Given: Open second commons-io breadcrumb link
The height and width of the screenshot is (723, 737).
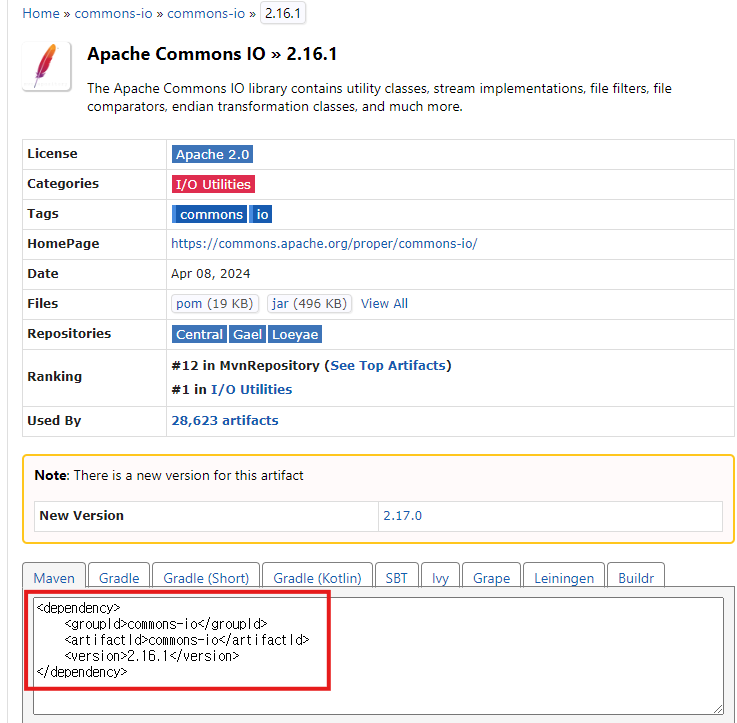Looking at the screenshot, I should tap(206, 13).
